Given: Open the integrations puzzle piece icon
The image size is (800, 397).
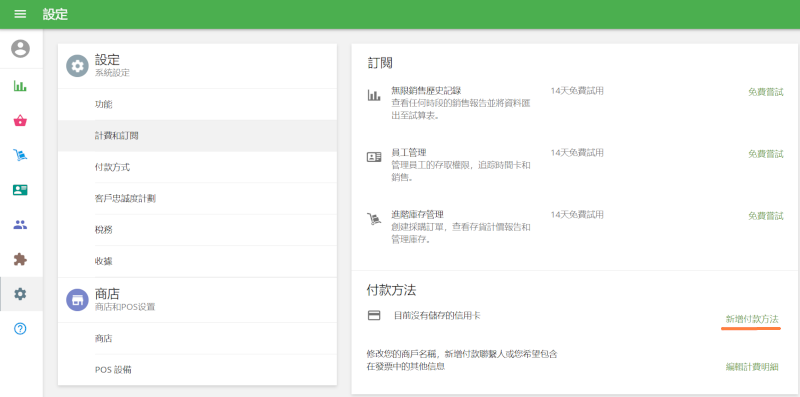Looking at the screenshot, I should pyautogui.click(x=20, y=259).
